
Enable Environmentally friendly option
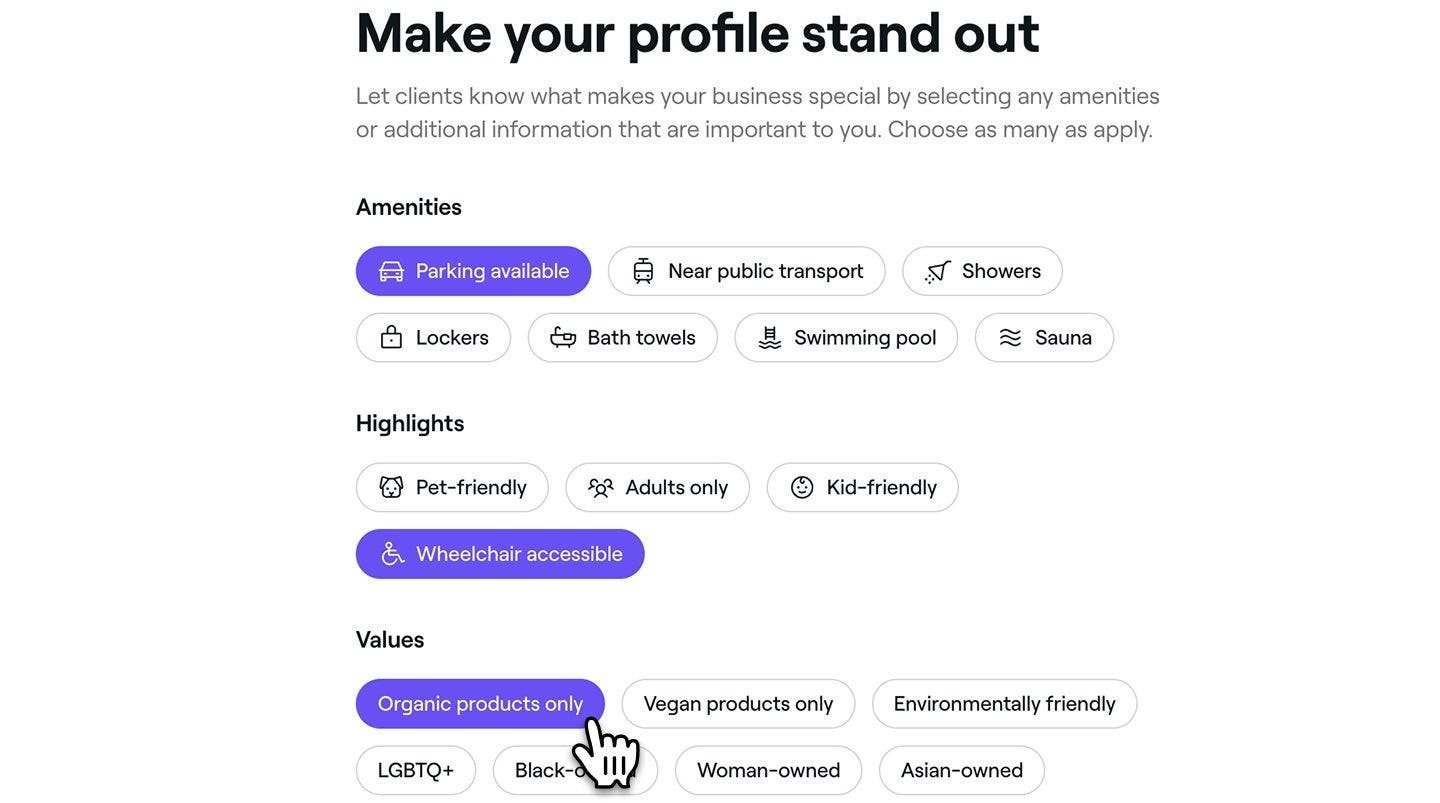[x=1004, y=704]
